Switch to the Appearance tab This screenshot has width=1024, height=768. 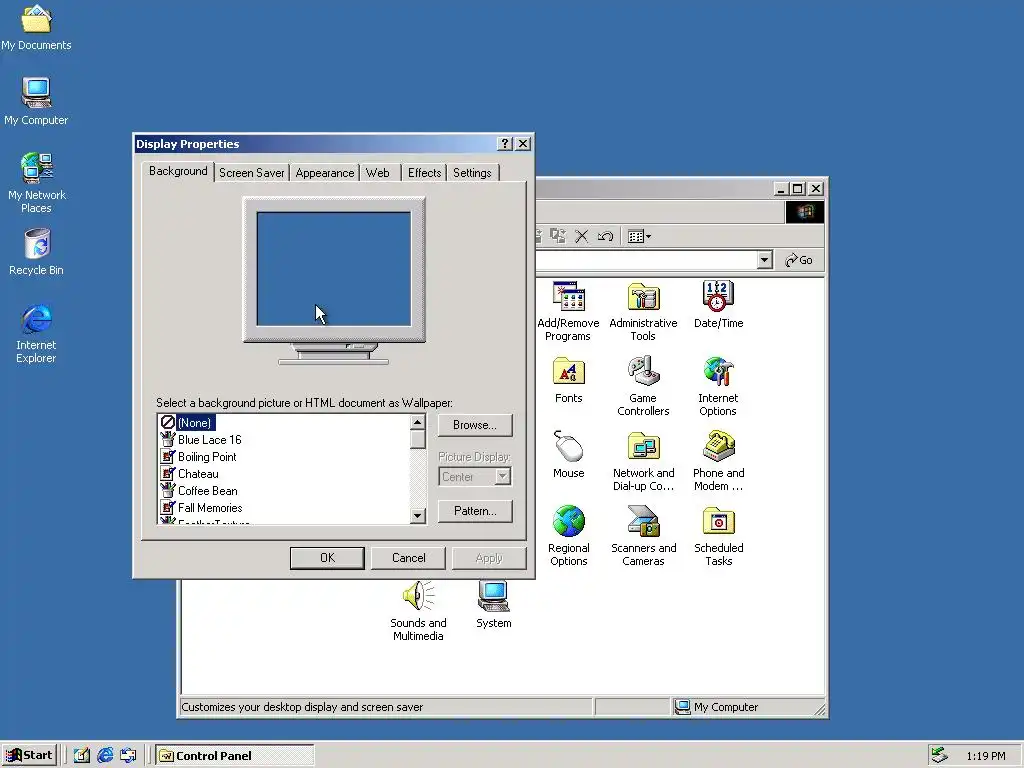pos(325,173)
